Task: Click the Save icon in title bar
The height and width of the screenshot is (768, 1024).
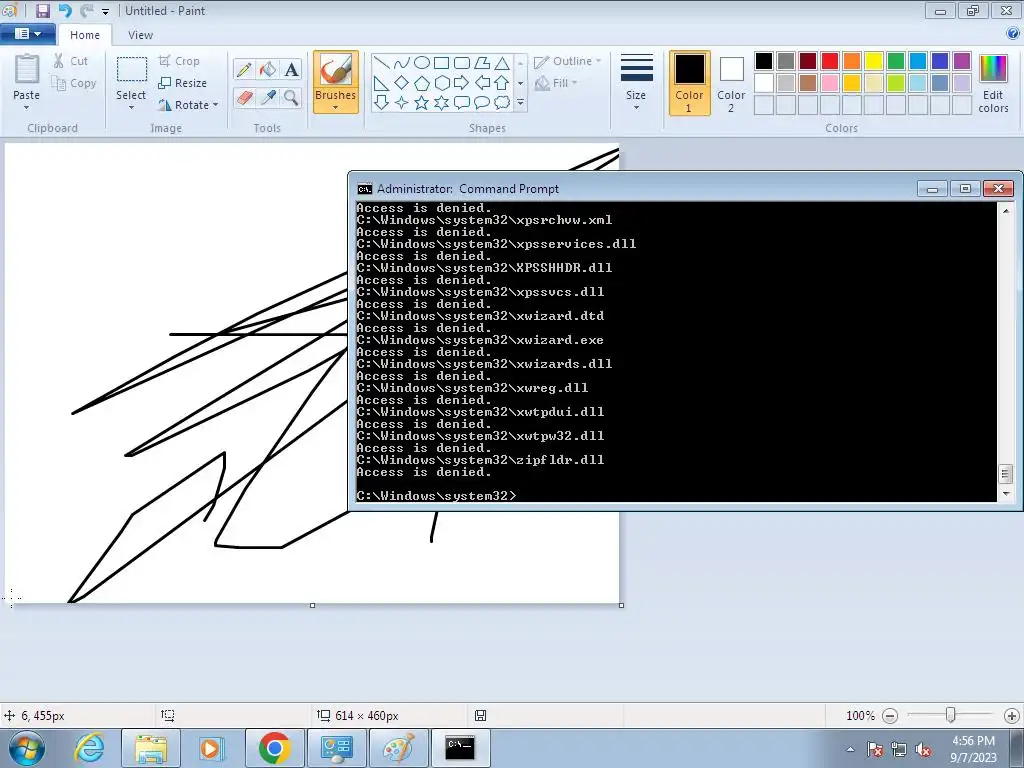Action: [43, 10]
